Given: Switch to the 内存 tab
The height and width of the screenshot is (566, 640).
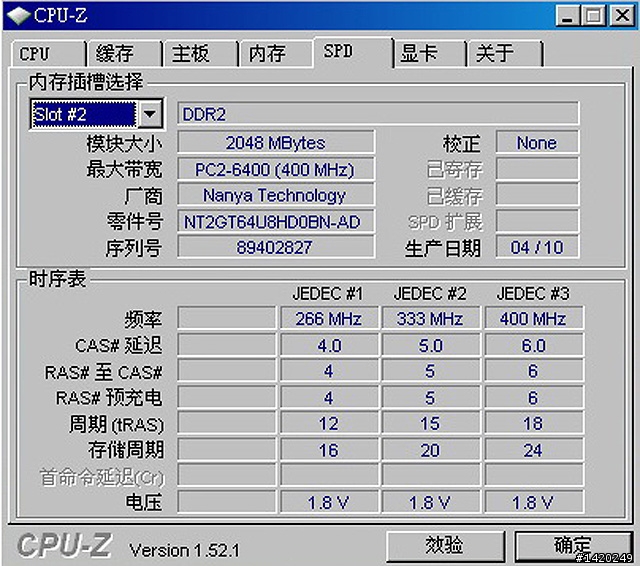Looking at the screenshot, I should (x=276, y=53).
